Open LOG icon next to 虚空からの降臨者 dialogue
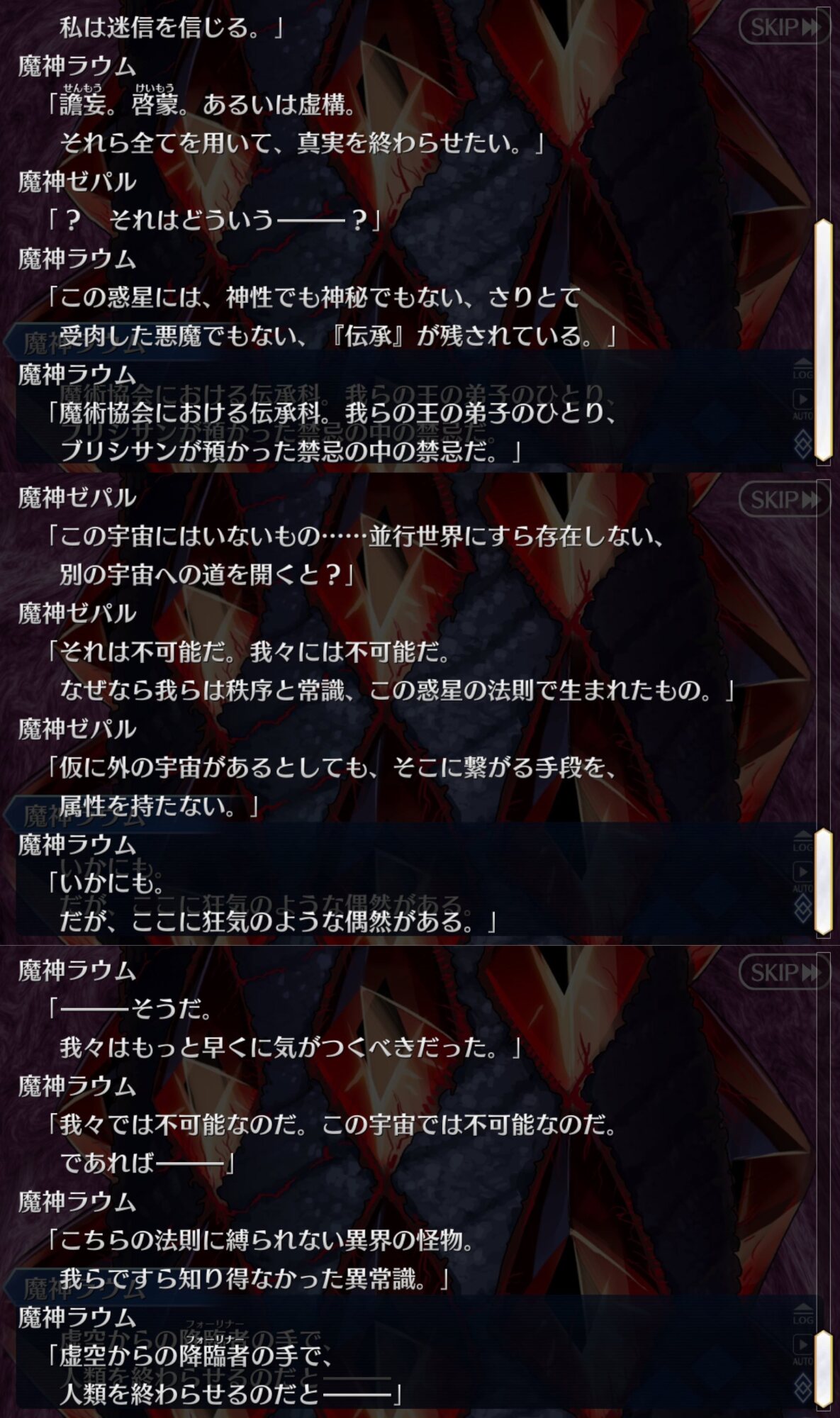This screenshot has height=1418, width=840. tap(802, 1315)
